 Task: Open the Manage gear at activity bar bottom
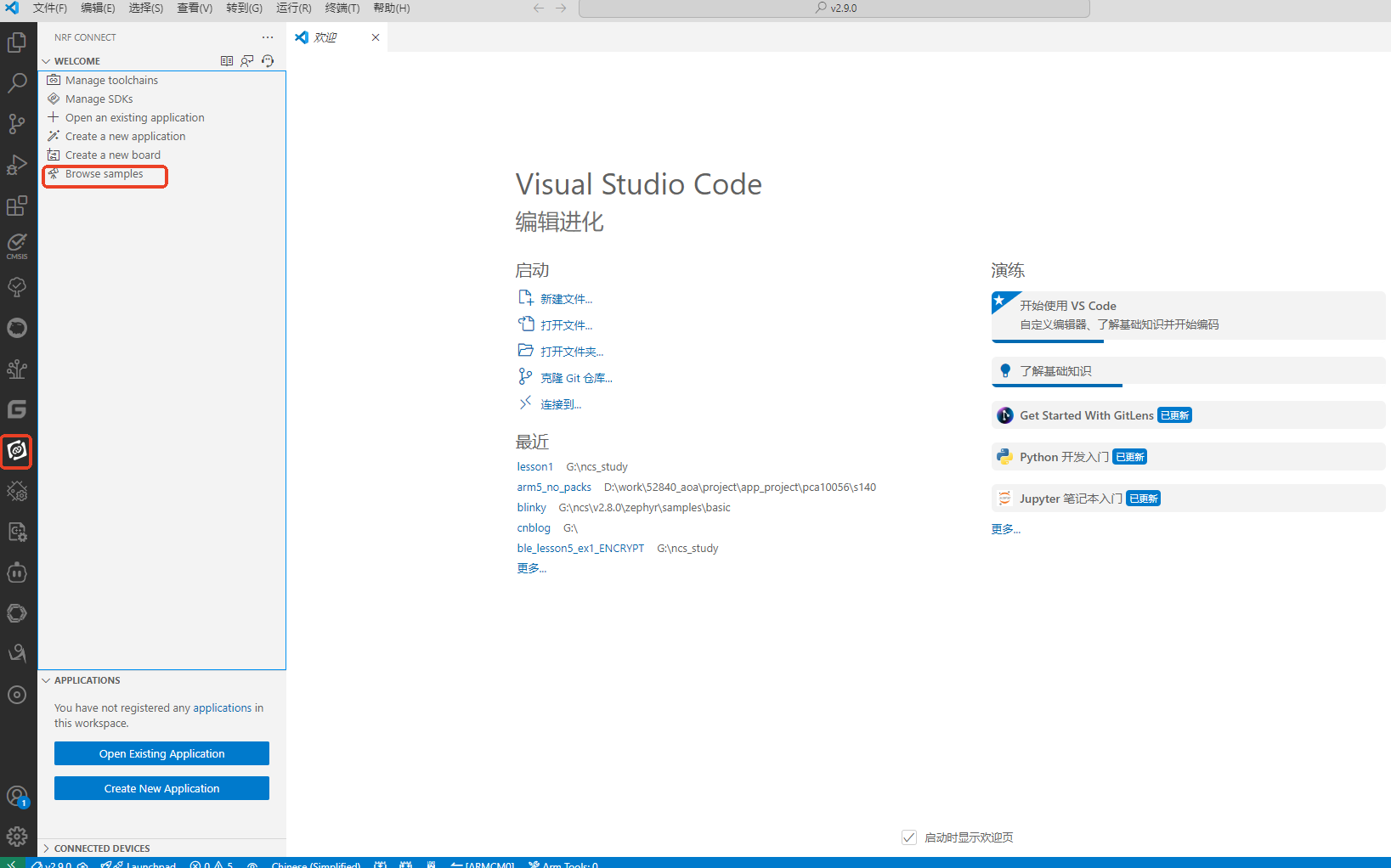pyautogui.click(x=17, y=837)
